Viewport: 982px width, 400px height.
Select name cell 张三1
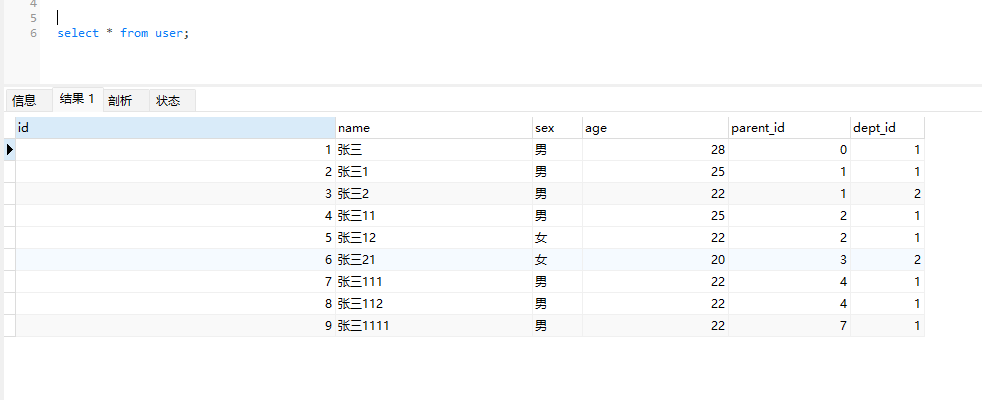pyautogui.click(x=434, y=172)
